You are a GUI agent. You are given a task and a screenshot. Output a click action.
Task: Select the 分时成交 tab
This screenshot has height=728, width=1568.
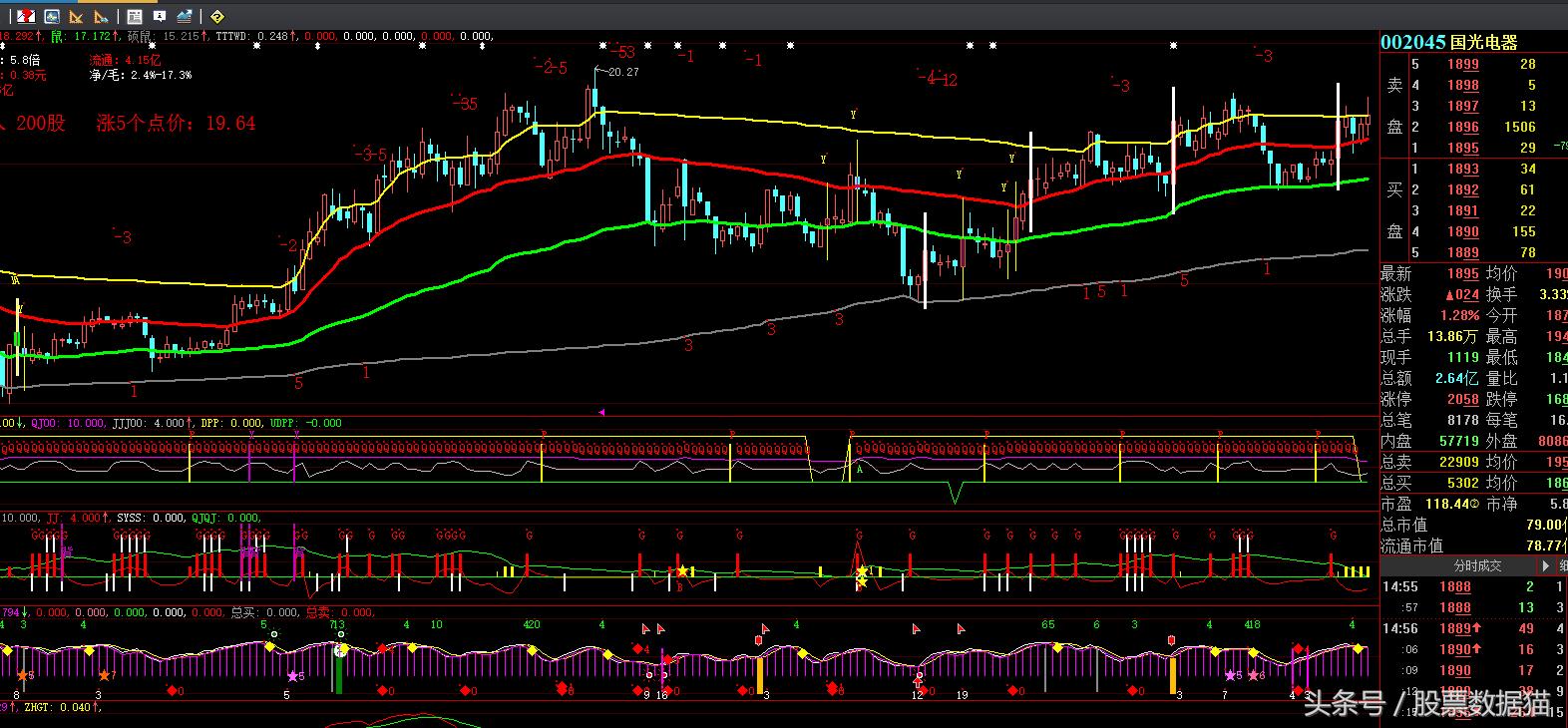(1477, 565)
